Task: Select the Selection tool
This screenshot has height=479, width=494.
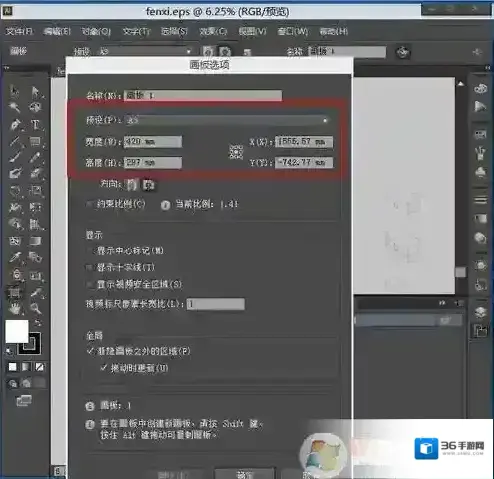Action: pos(15,91)
